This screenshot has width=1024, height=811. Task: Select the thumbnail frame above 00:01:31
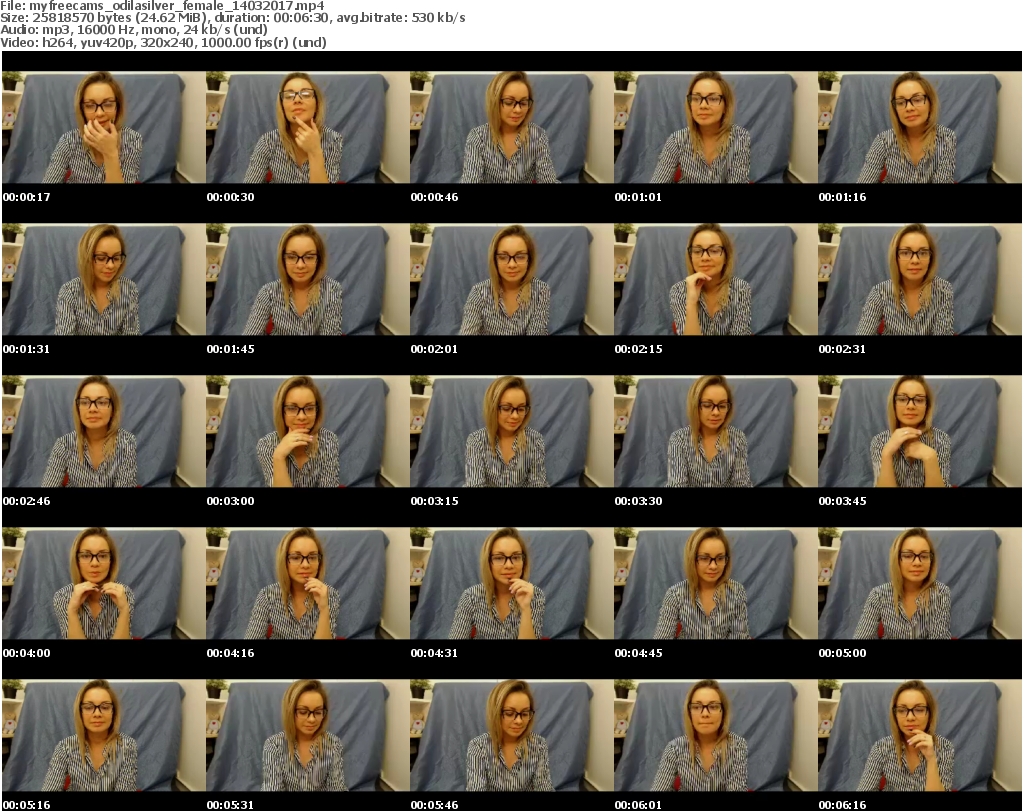[x=104, y=279]
